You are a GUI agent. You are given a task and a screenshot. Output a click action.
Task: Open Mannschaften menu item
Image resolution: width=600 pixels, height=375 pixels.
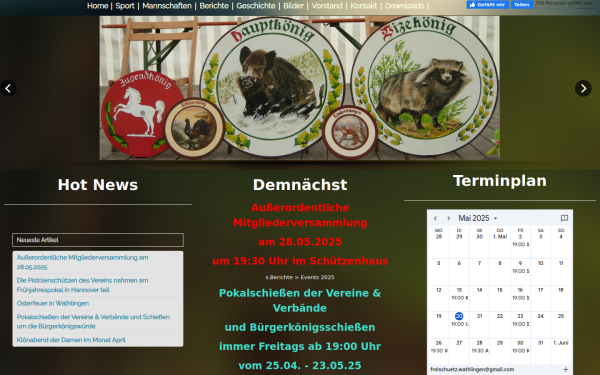point(167,6)
